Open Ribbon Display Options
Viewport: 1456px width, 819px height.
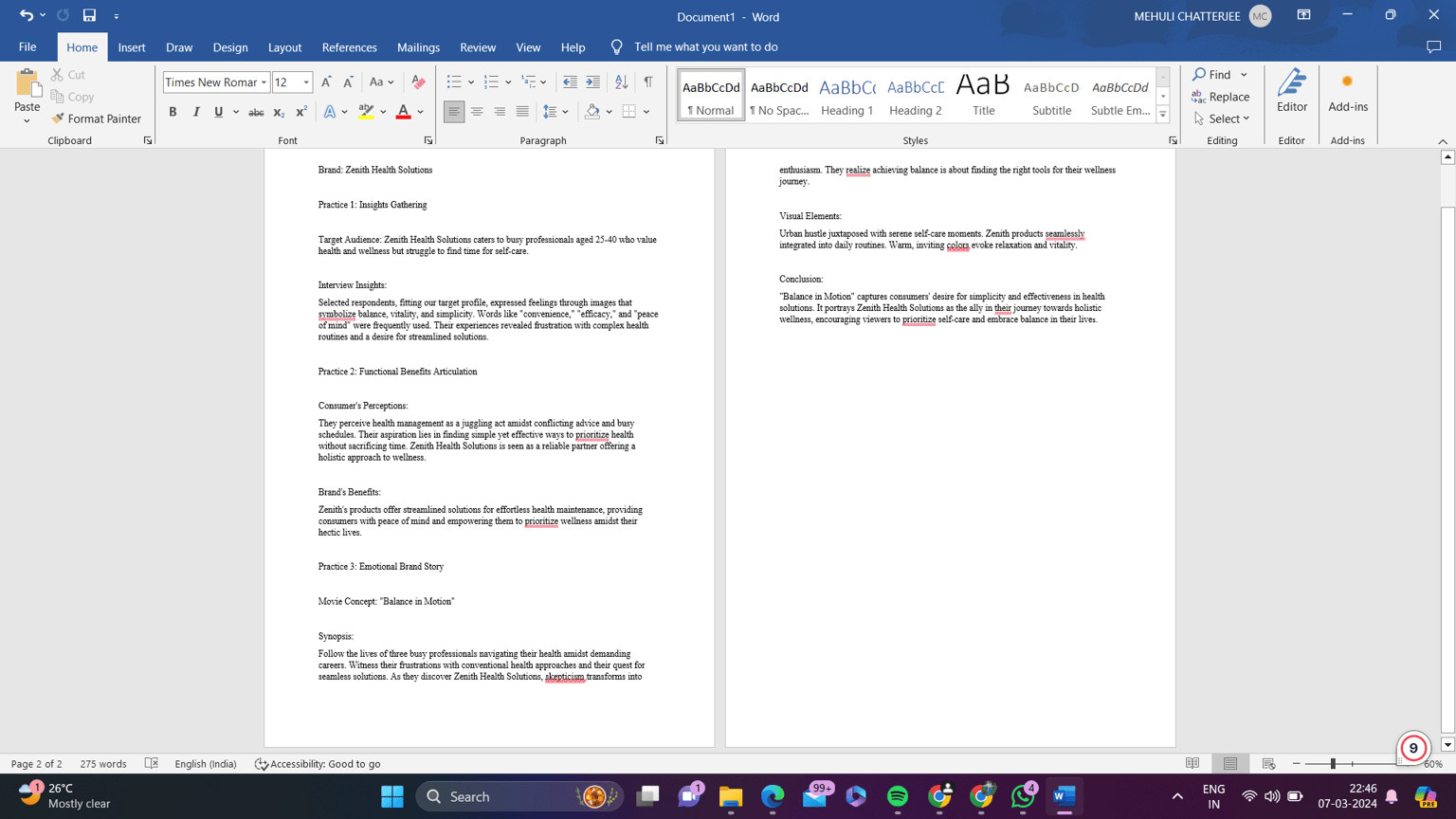1304,15
